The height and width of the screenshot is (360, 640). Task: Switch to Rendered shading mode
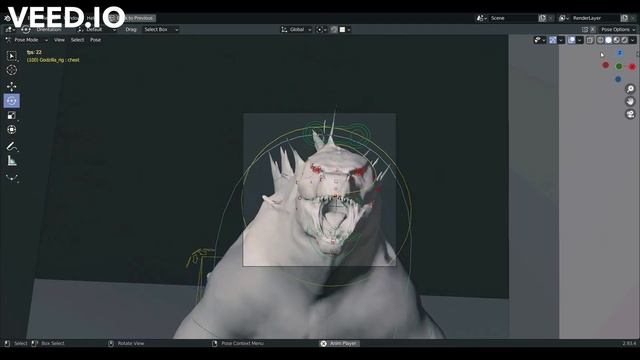coord(624,40)
